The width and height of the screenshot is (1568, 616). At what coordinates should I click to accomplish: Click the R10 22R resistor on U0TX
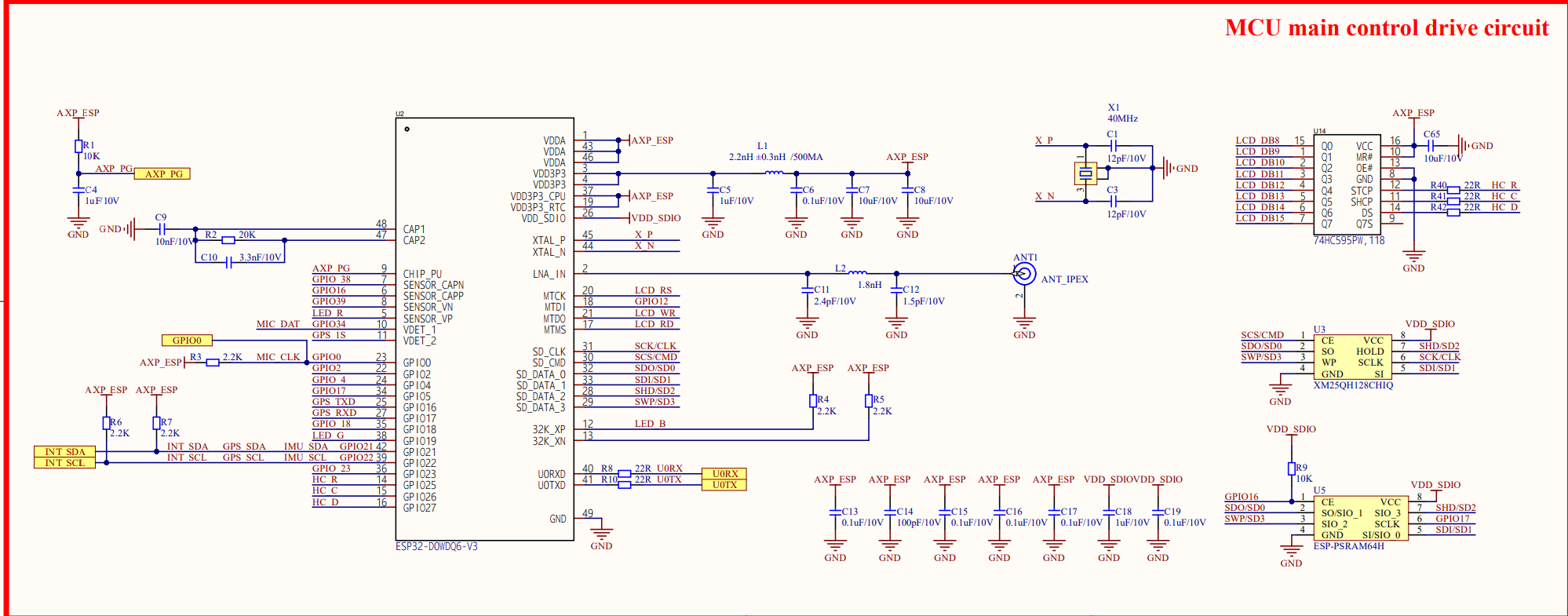coord(625,485)
